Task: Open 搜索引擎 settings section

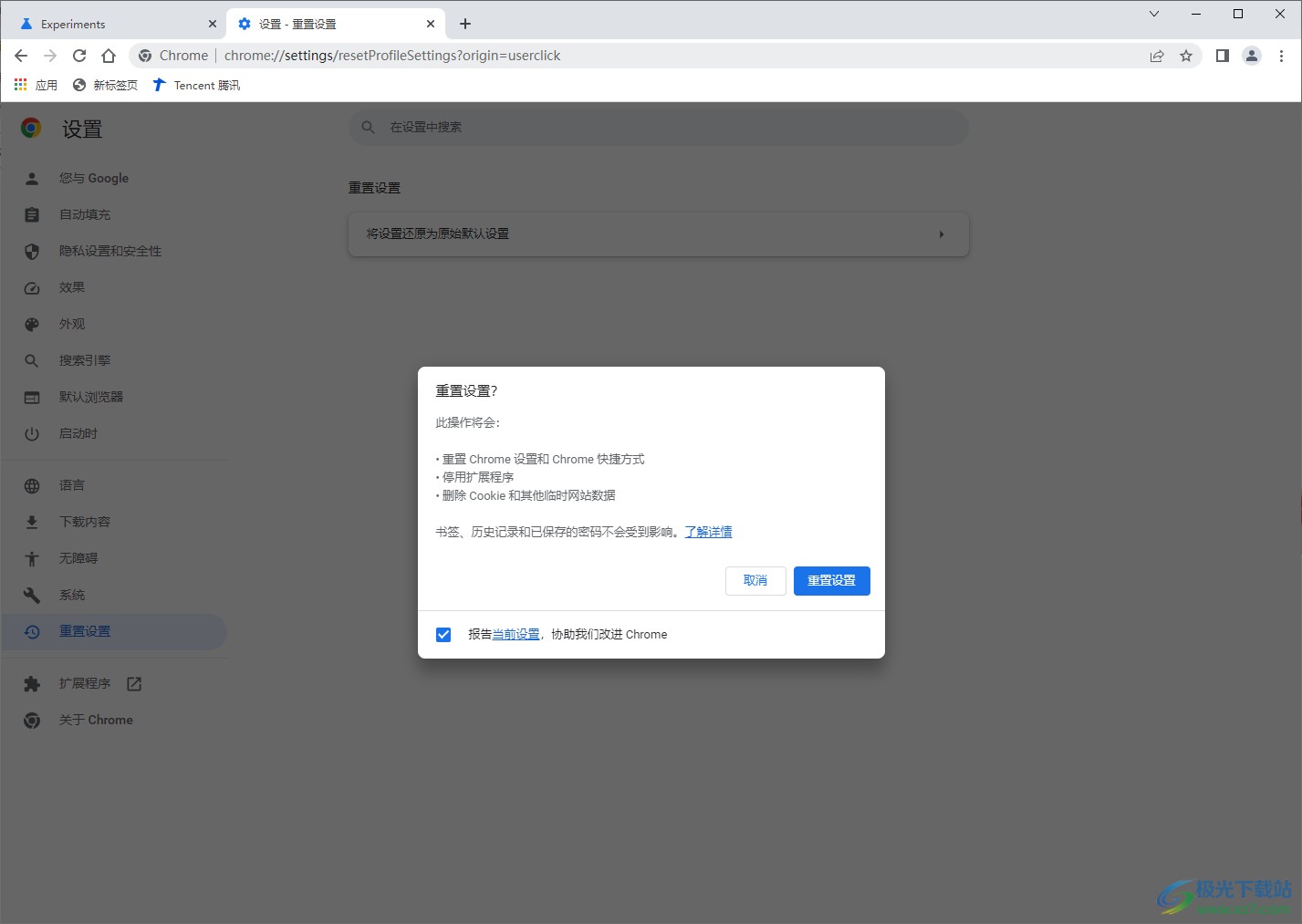Action: 114,360
